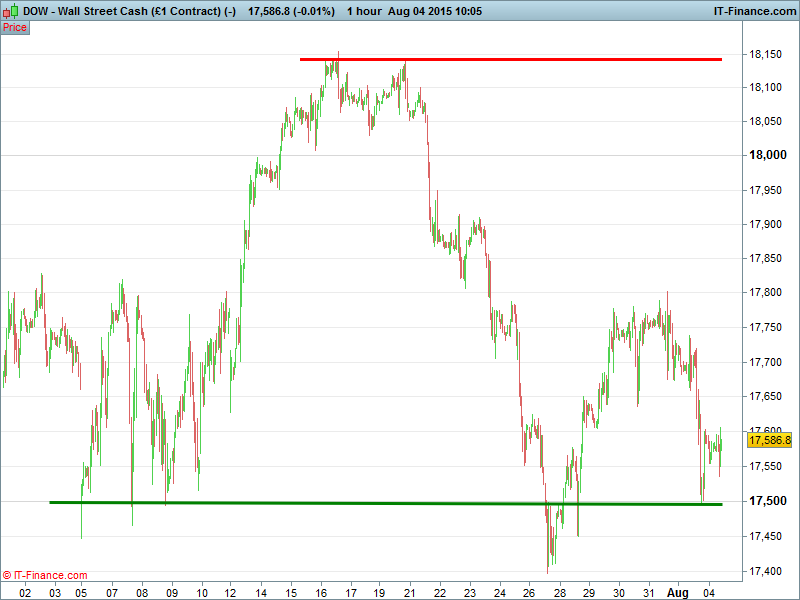This screenshot has width=800, height=600.
Task: Open the © IT-Finance.com link at bottom left
Action: coord(45,575)
